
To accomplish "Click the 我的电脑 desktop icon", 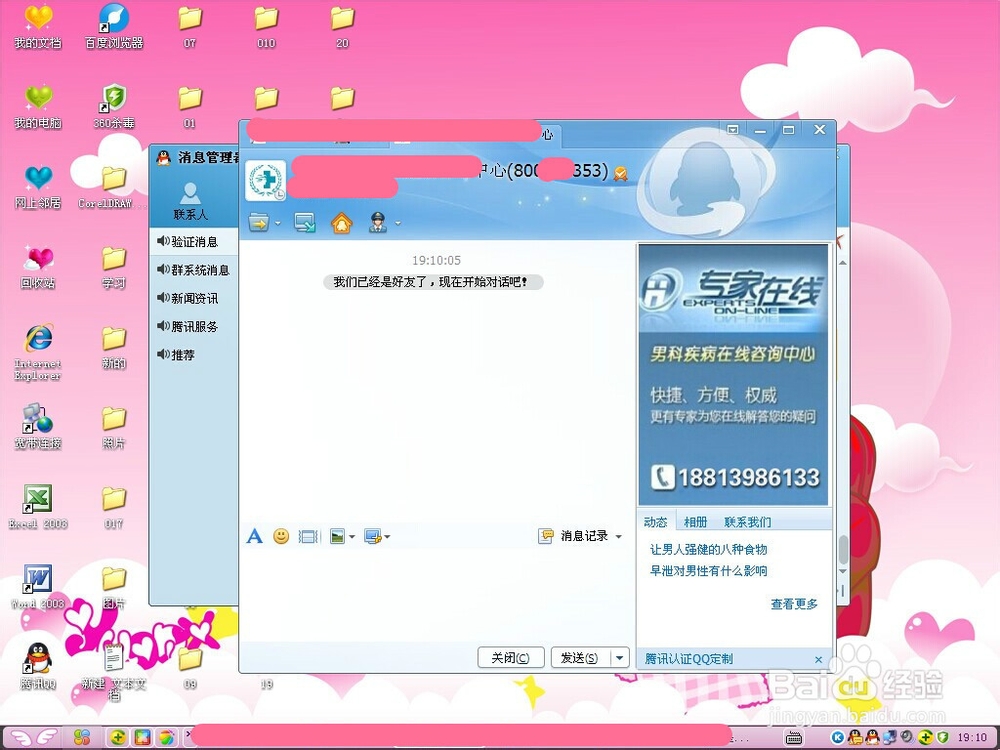I will 38,107.
